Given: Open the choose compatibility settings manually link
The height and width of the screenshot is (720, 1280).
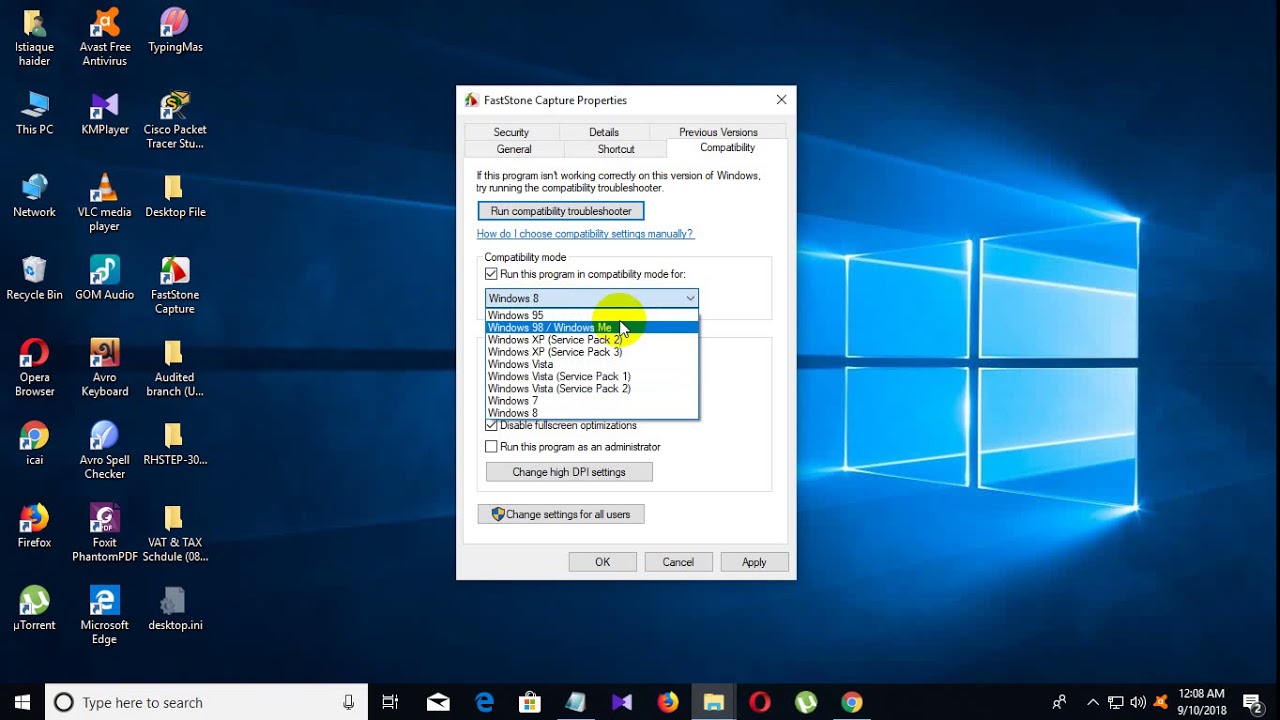Looking at the screenshot, I should (x=585, y=234).
